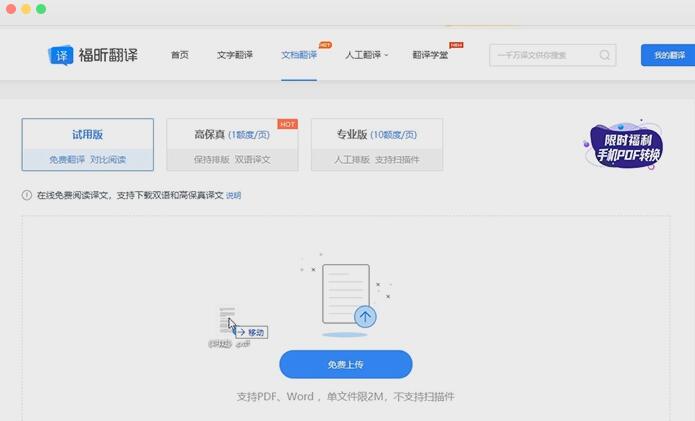Click the info icon beside the notice text
The image size is (695, 421).
tap(27, 196)
